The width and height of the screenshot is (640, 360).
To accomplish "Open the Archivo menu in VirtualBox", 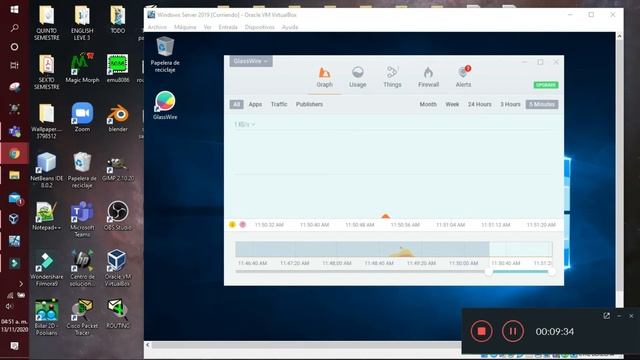I will tap(157, 27).
